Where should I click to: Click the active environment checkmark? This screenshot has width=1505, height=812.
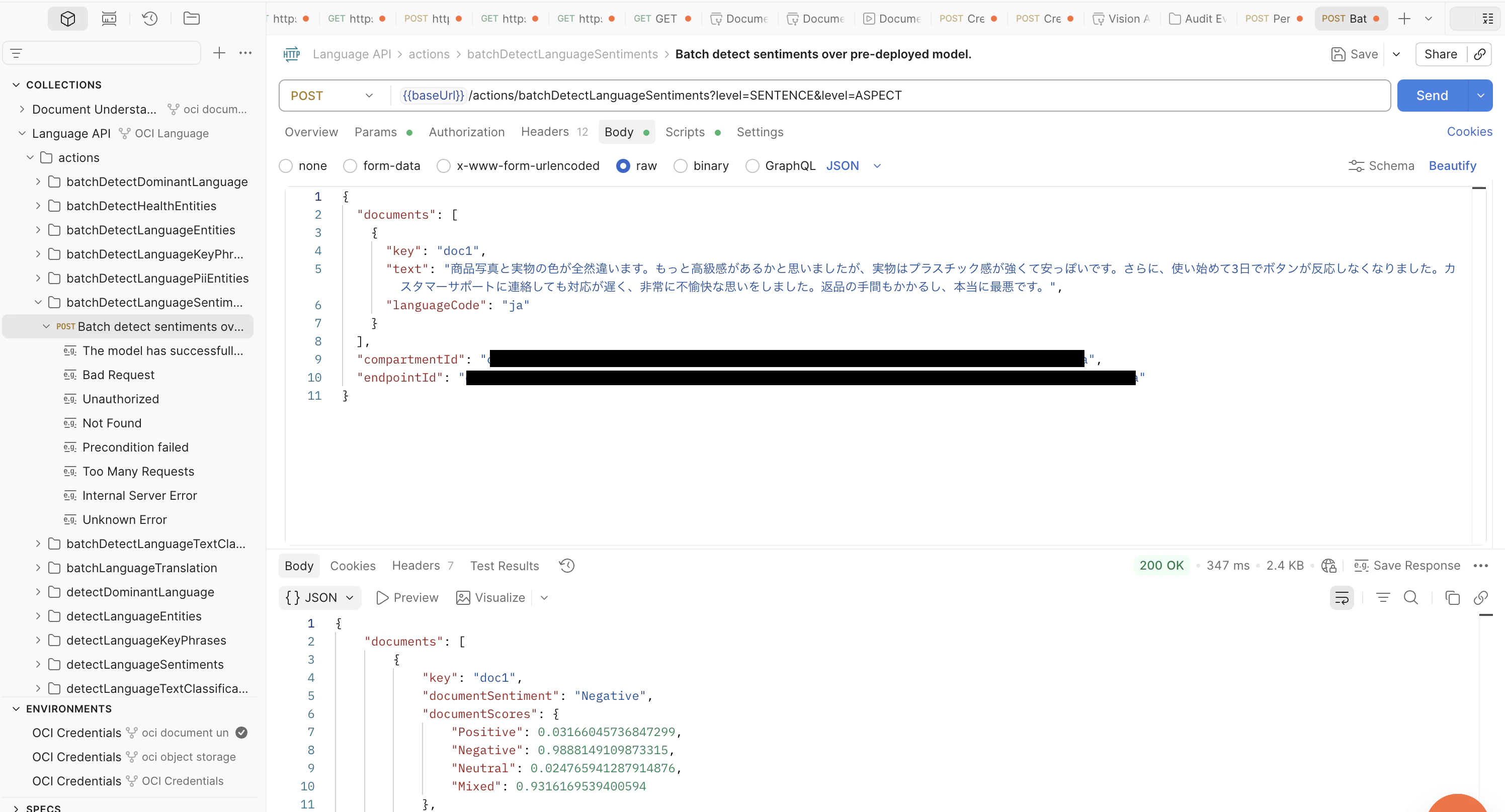(241, 733)
